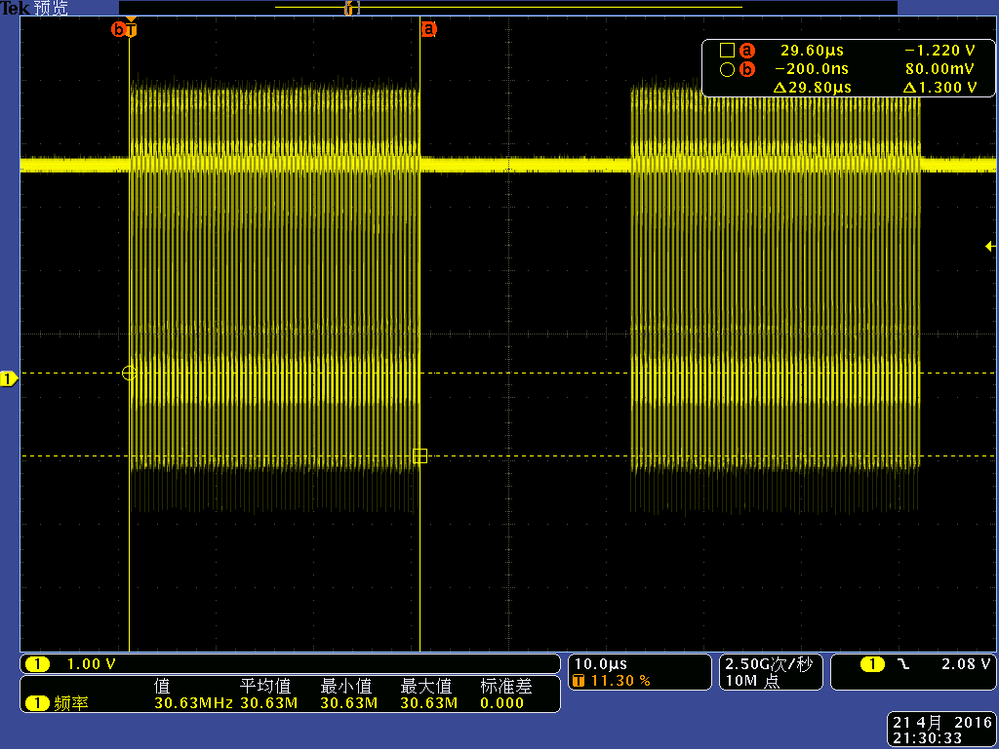The image size is (999, 749).
Task: Select the orange cursor 'a' marker at top
Action: (x=429, y=29)
